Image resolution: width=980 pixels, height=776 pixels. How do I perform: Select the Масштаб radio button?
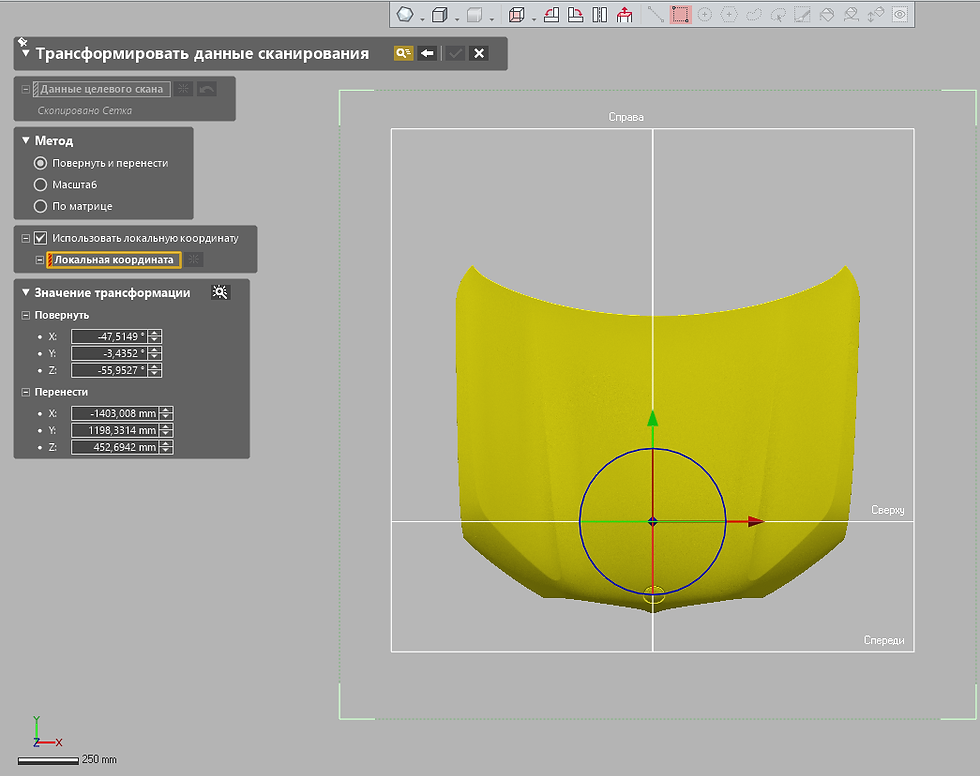41,185
